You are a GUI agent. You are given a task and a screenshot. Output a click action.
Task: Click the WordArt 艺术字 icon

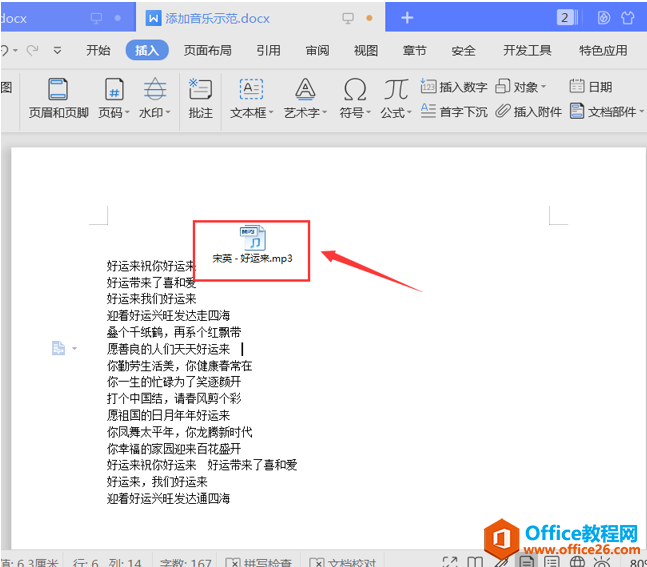click(305, 89)
